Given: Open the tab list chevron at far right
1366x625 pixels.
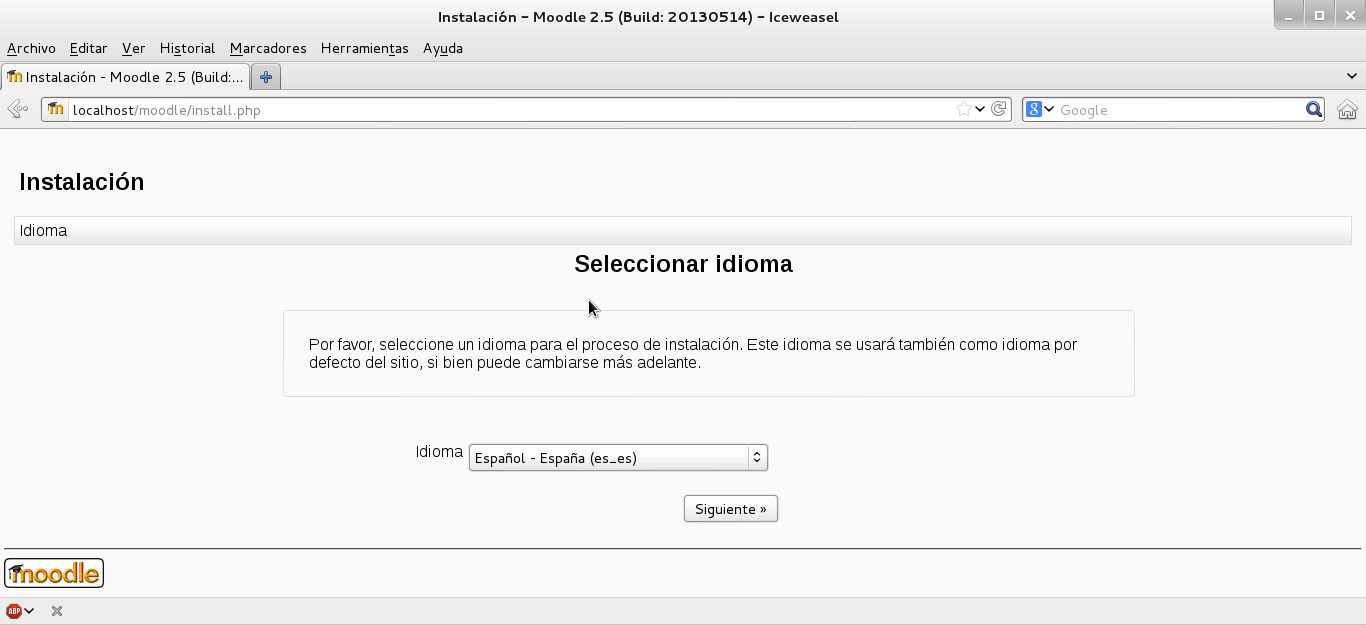Looking at the screenshot, I should click(1351, 75).
